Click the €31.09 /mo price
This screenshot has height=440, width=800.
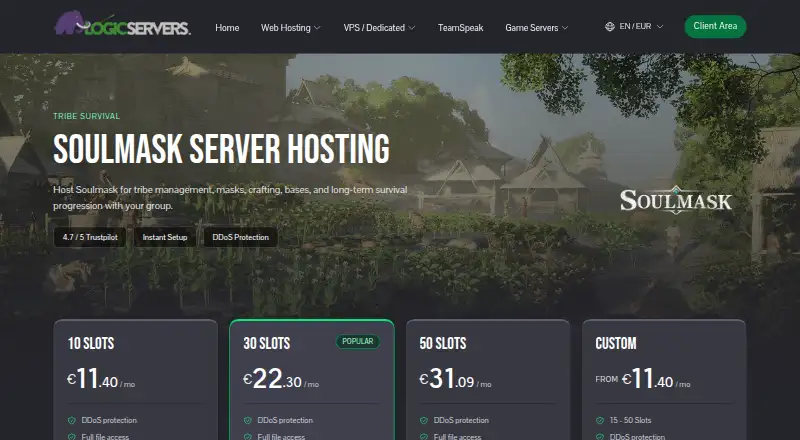456,379
